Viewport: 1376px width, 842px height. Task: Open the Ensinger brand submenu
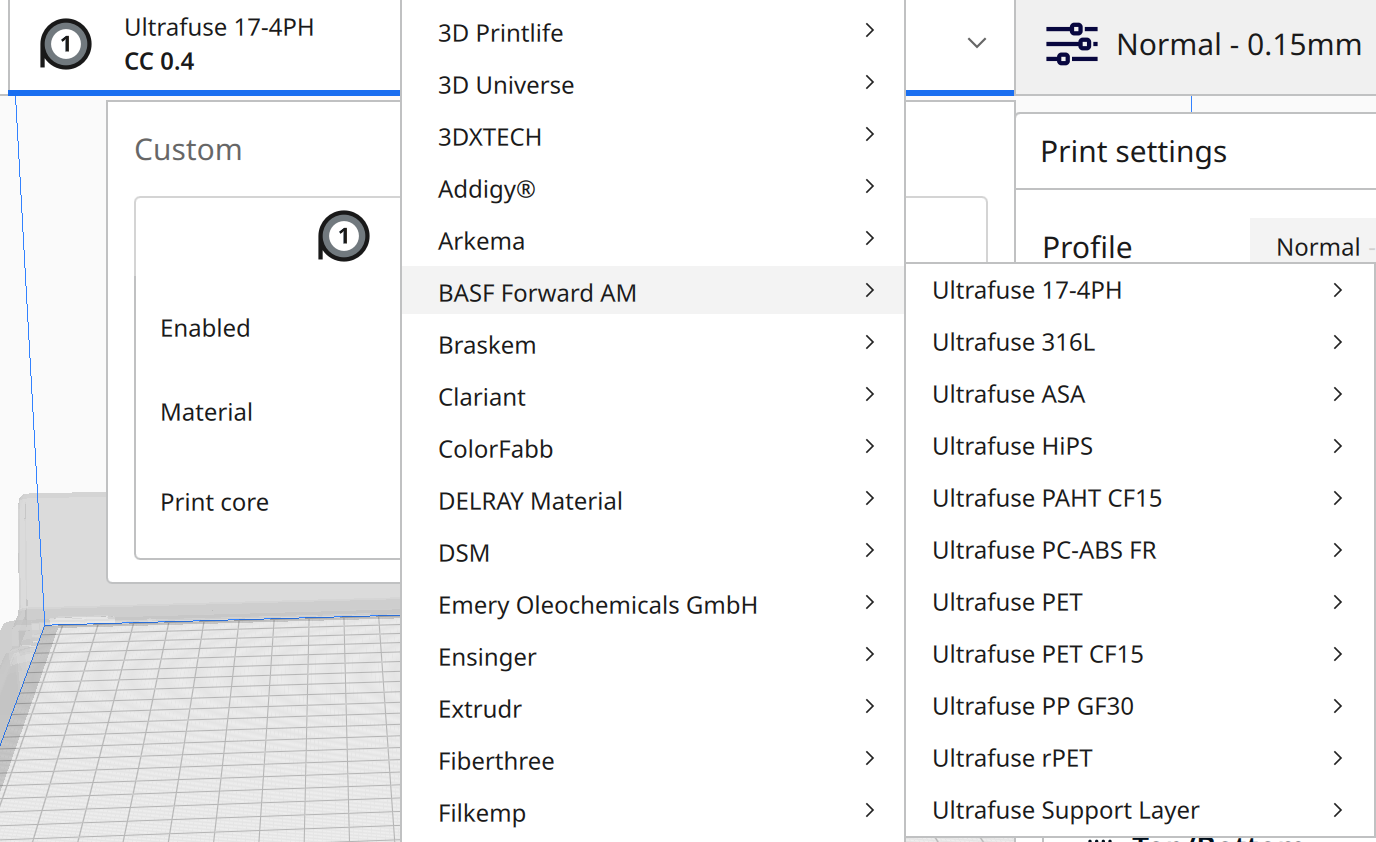click(x=653, y=656)
